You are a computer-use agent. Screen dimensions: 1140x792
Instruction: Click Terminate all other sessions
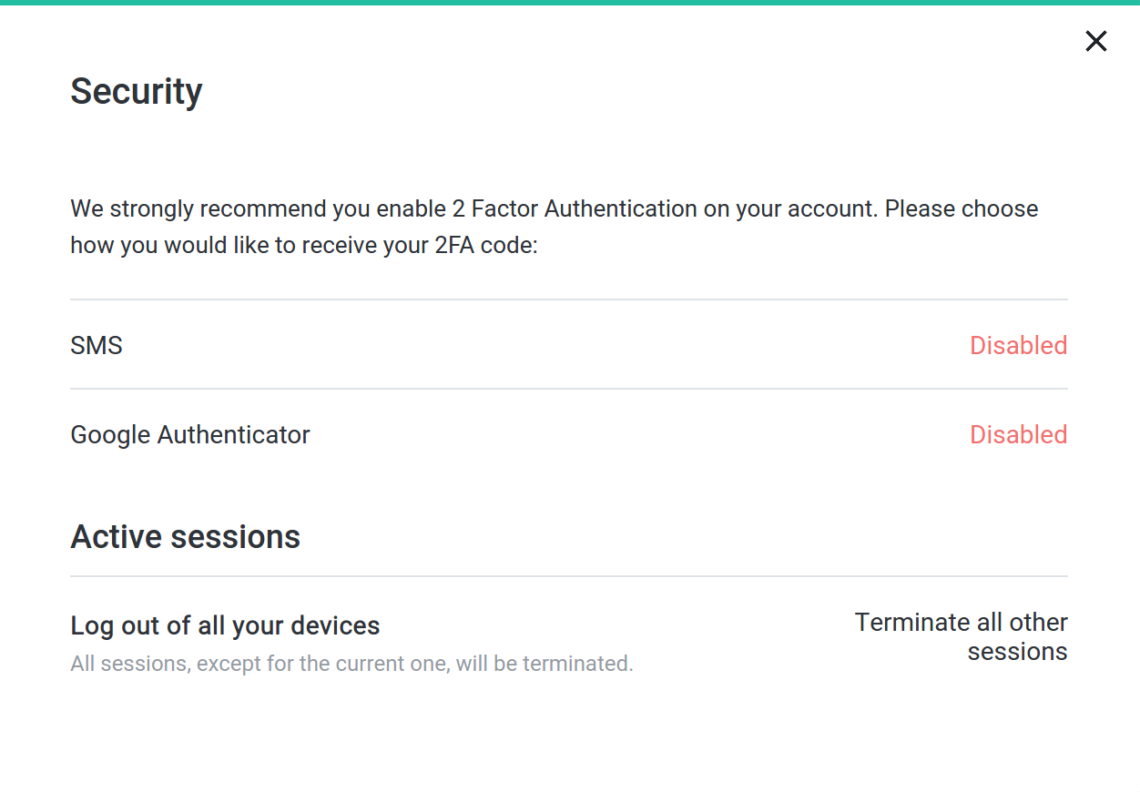pyautogui.click(x=961, y=637)
